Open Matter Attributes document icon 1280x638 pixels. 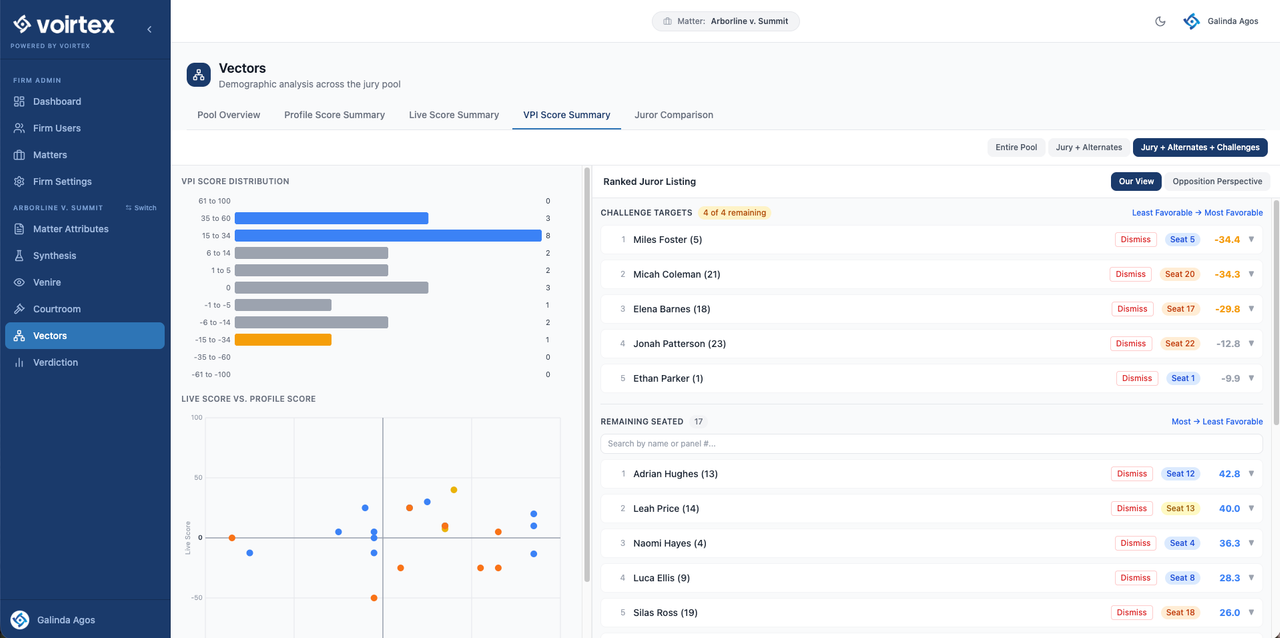[x=19, y=229]
